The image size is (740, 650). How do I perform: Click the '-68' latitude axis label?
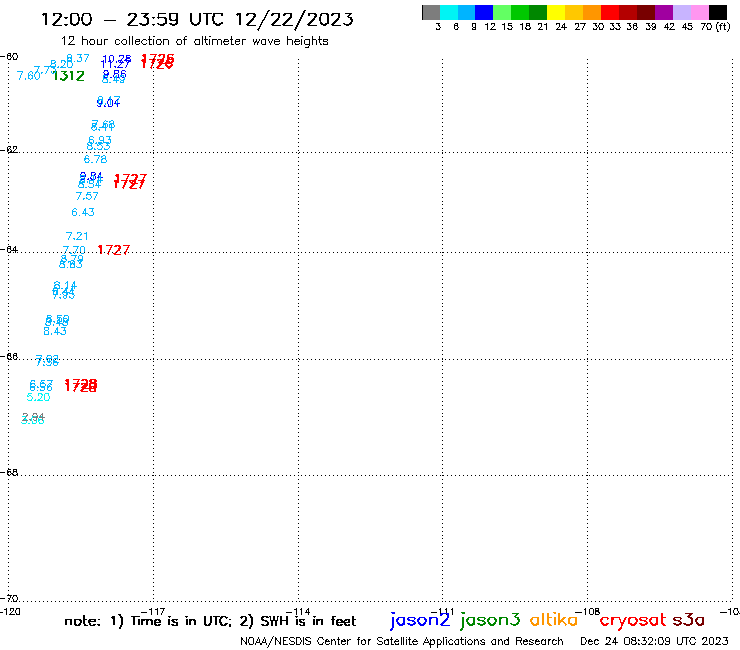coord(9,472)
